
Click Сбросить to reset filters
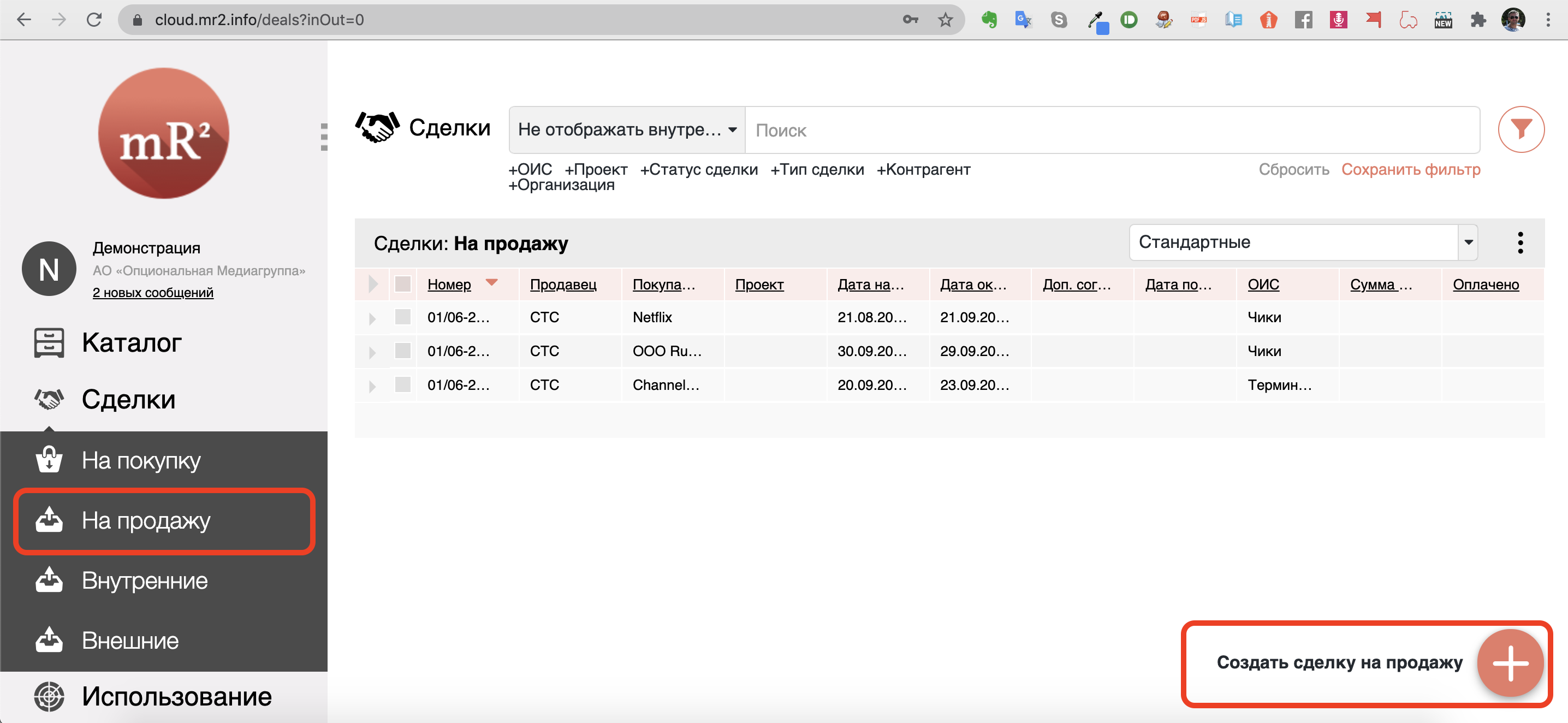tap(1293, 169)
